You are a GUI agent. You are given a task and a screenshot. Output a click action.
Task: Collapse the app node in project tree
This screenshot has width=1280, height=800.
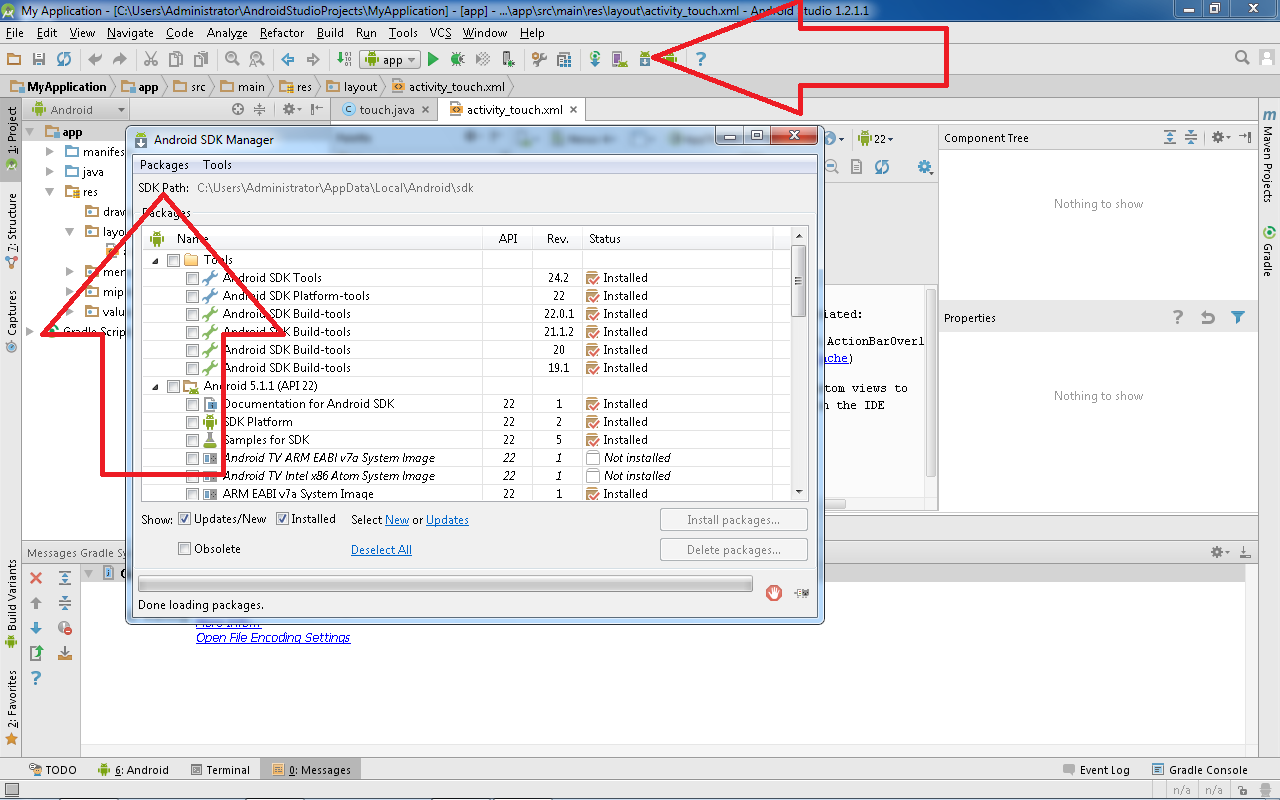[32, 132]
